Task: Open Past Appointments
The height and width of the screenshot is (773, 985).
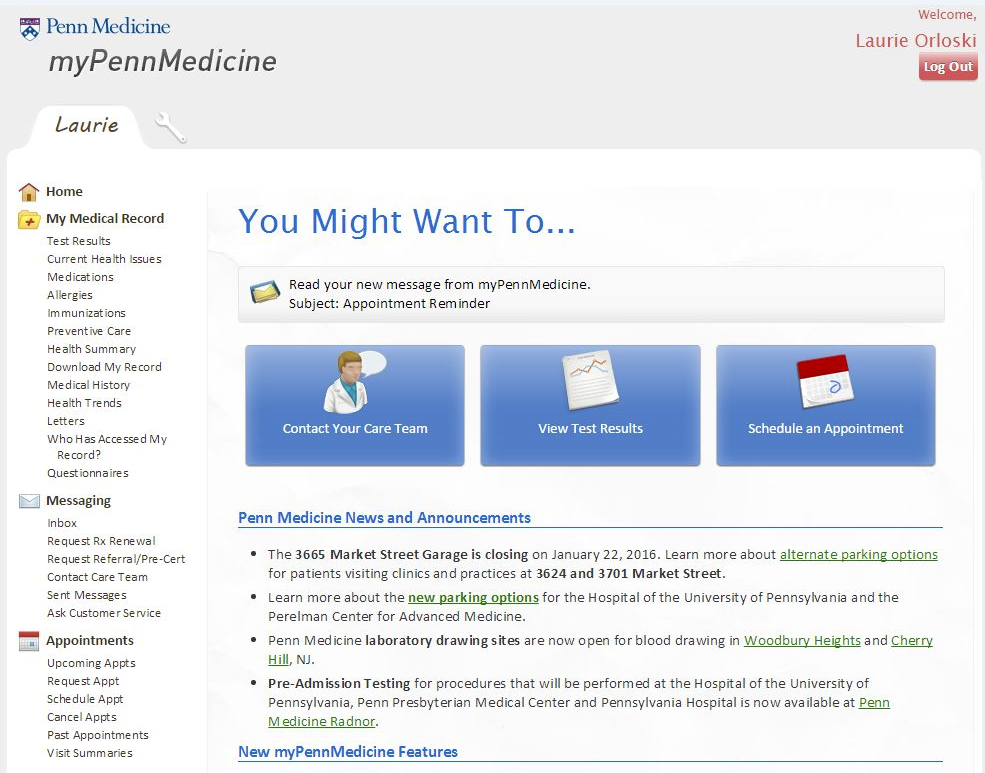Action: coord(98,735)
